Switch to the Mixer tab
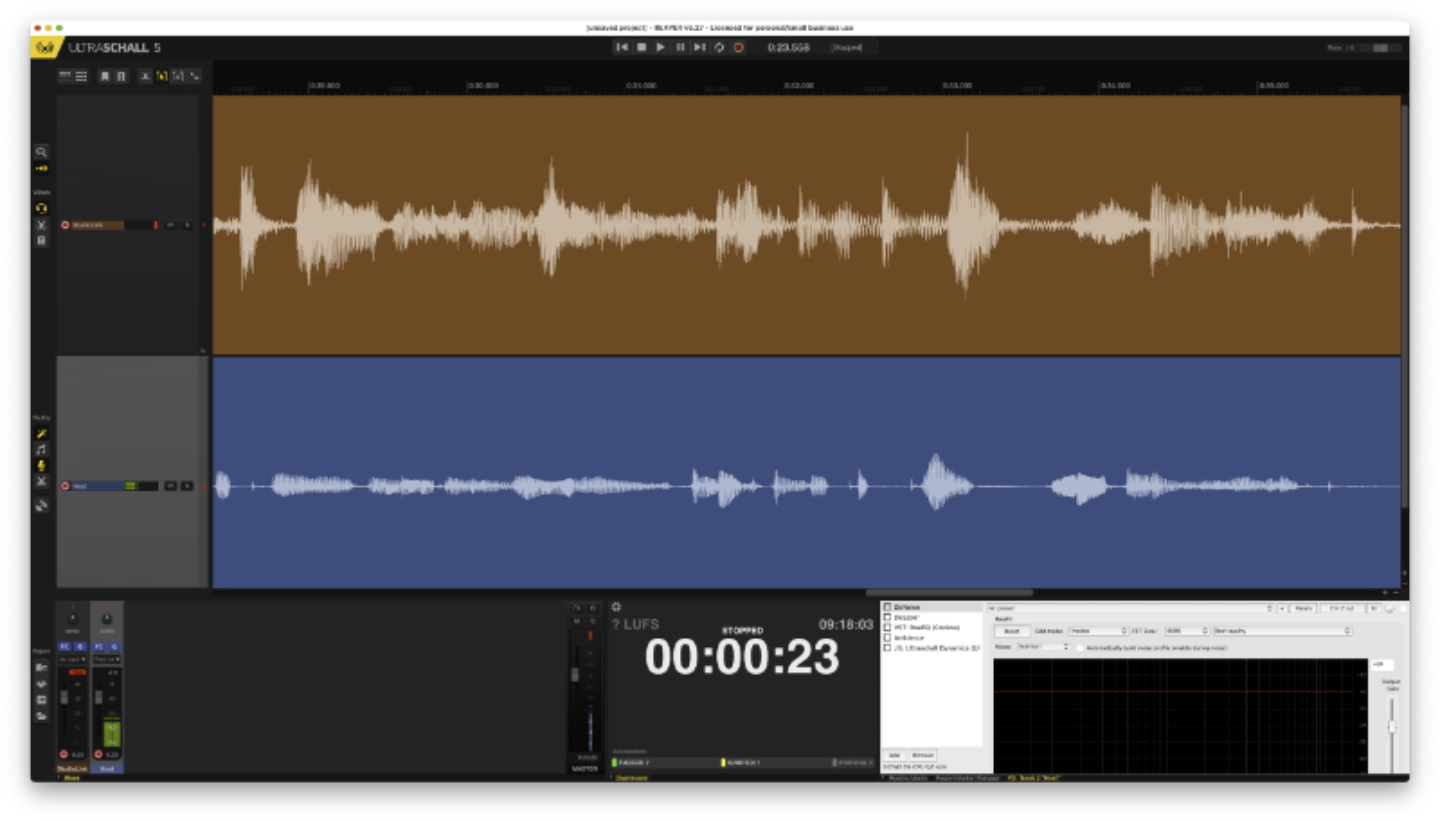Viewport: 1440px width, 822px height. click(x=72, y=777)
